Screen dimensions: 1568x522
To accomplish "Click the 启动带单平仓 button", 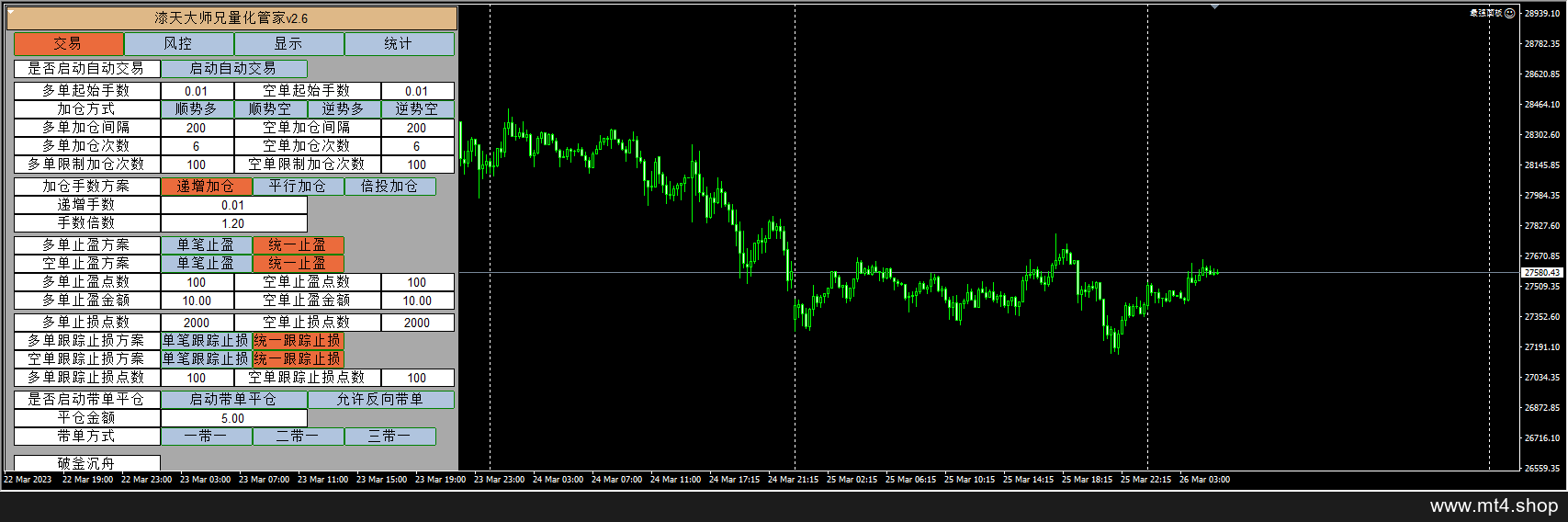I will point(234,399).
